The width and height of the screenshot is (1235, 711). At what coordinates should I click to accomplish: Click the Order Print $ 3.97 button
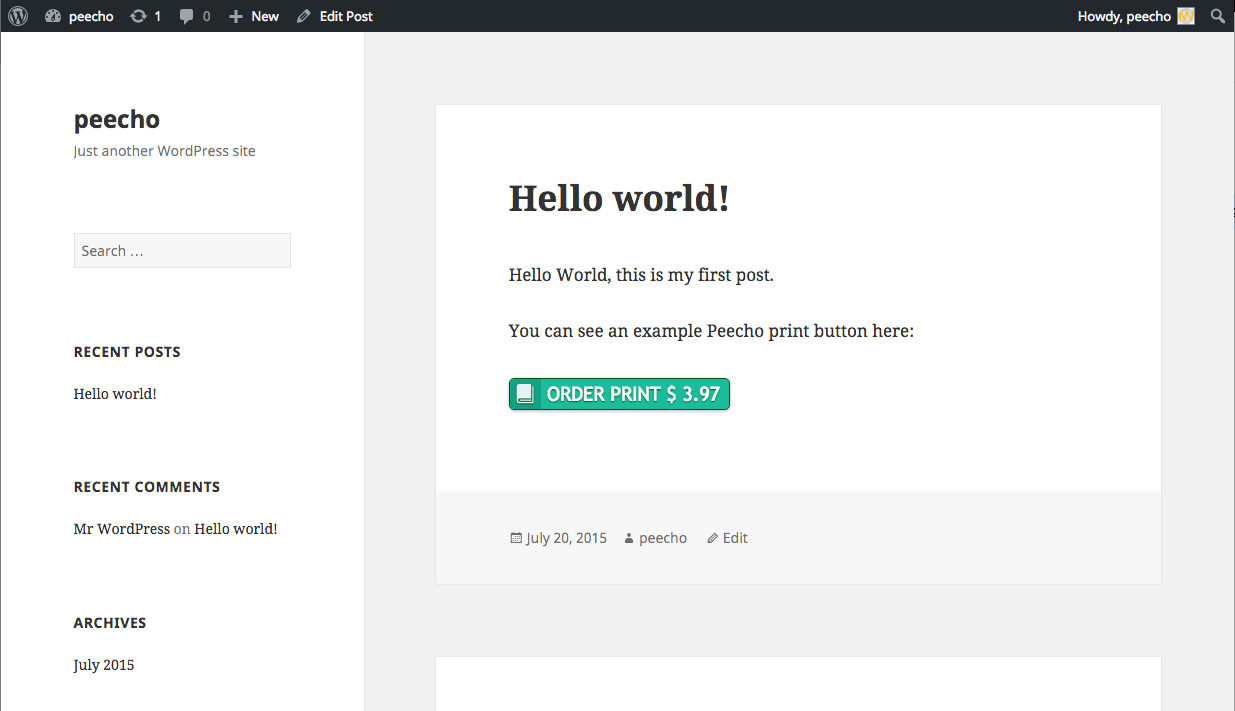click(x=619, y=394)
